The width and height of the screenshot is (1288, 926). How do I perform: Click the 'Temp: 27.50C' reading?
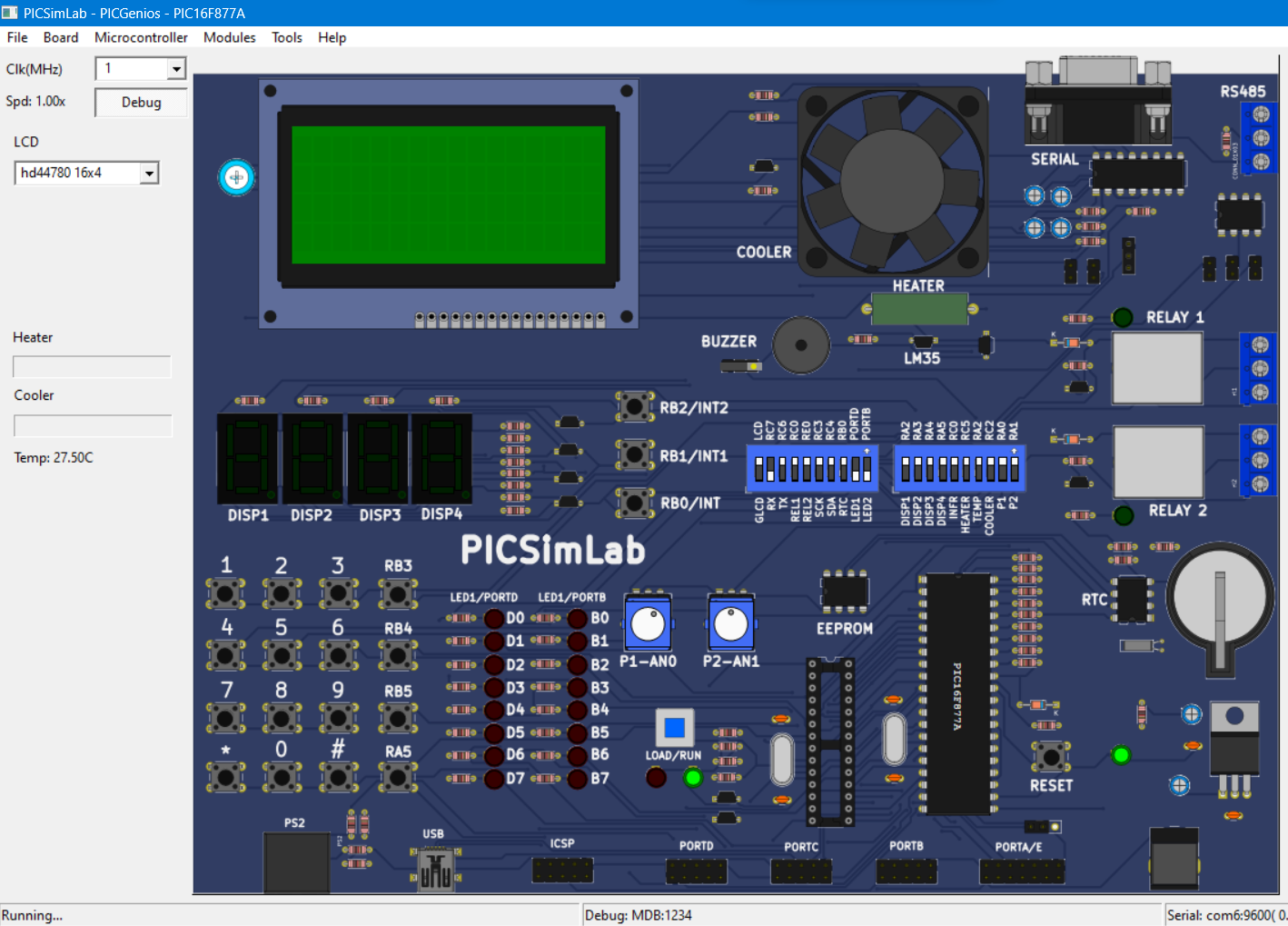(54, 457)
